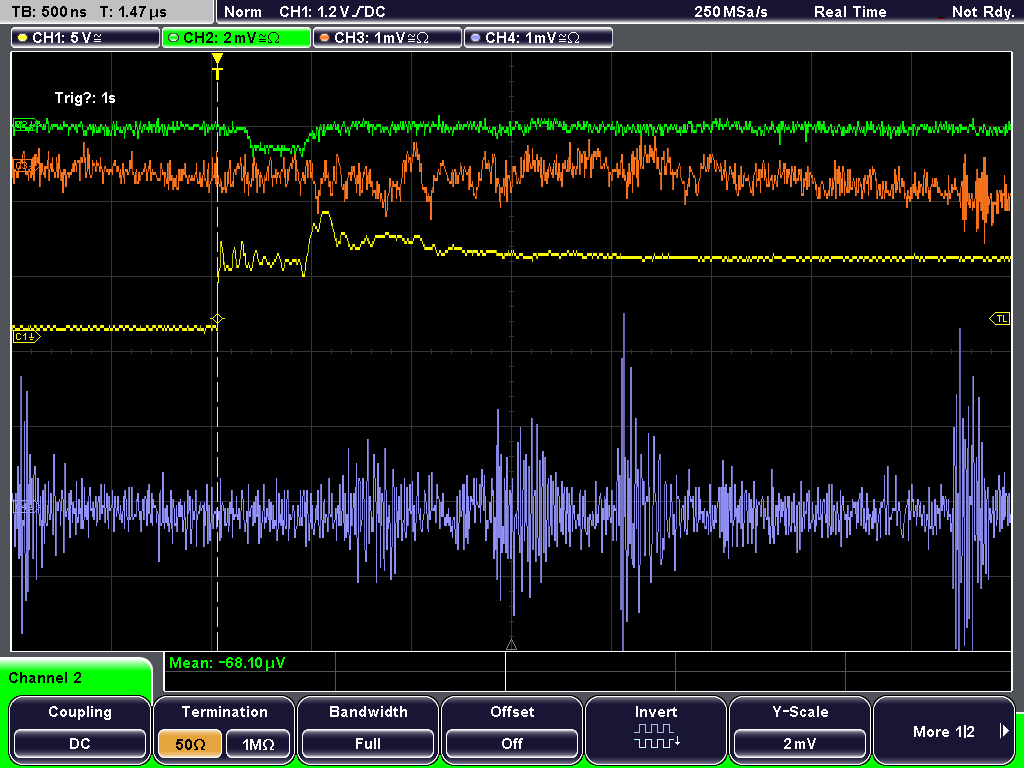
Task: Select the CH3: 1 mV channel tab
Action: pos(387,38)
